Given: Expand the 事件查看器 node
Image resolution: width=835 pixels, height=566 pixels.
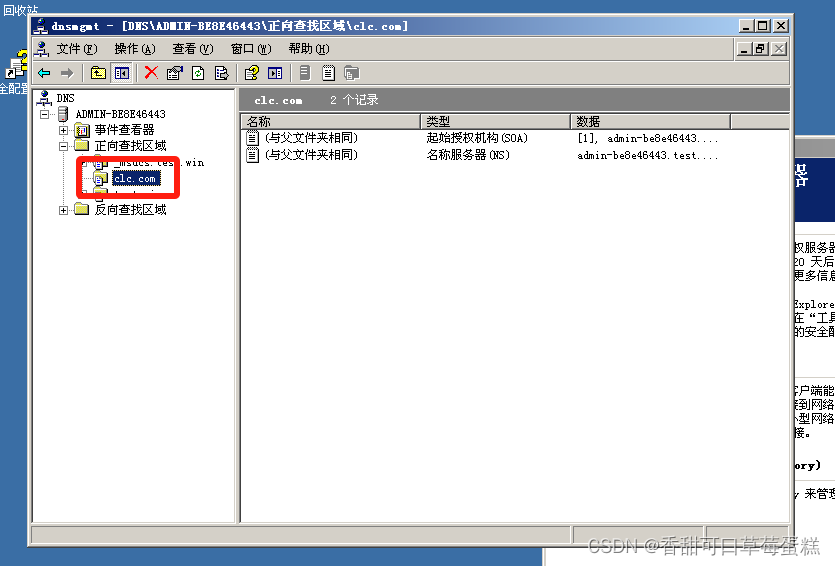Looking at the screenshot, I should coord(63,130).
